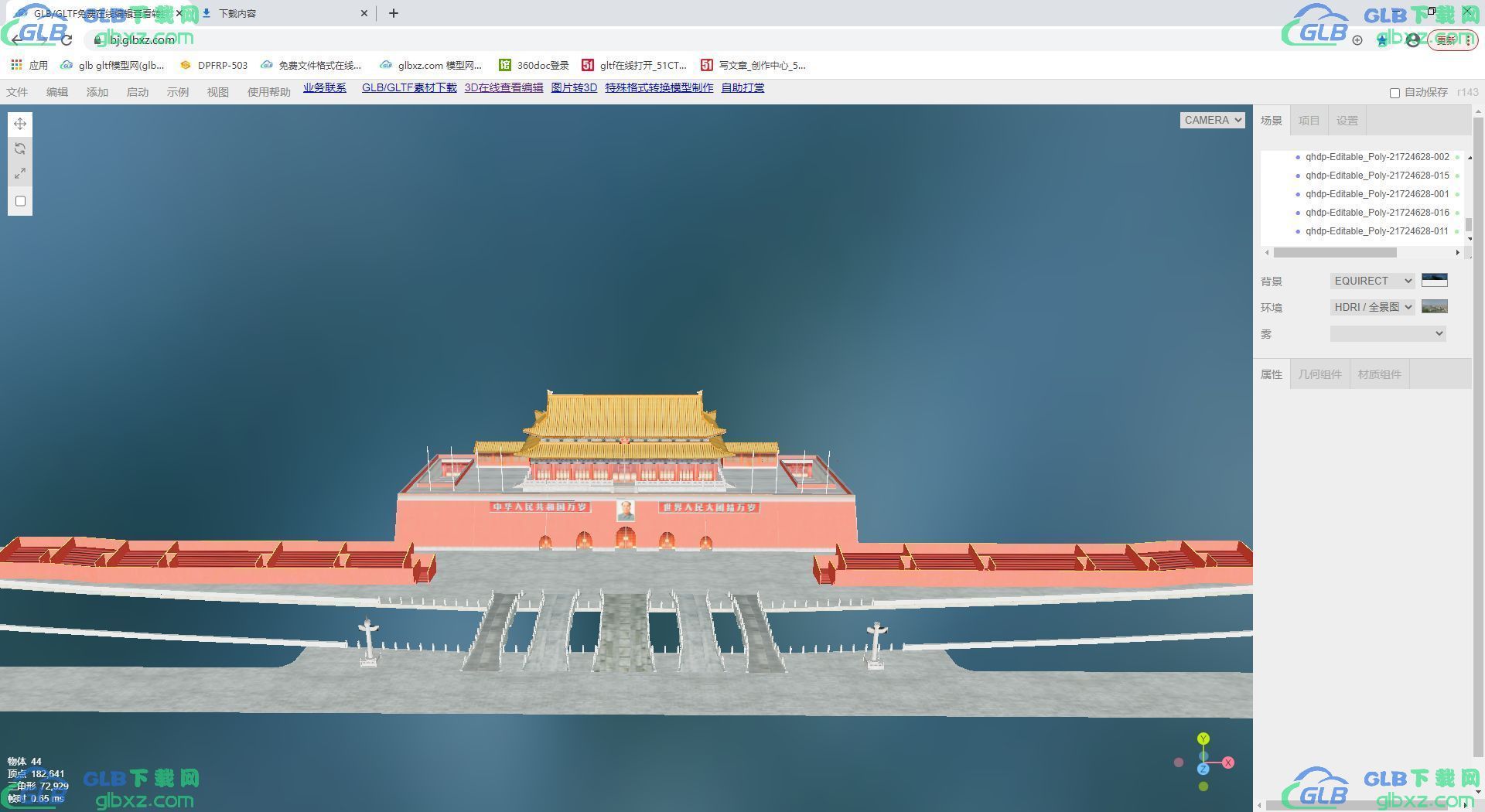Select qhdp-Editable_Poly-21724628-016 in scene tree
1485x812 pixels.
1377,213
